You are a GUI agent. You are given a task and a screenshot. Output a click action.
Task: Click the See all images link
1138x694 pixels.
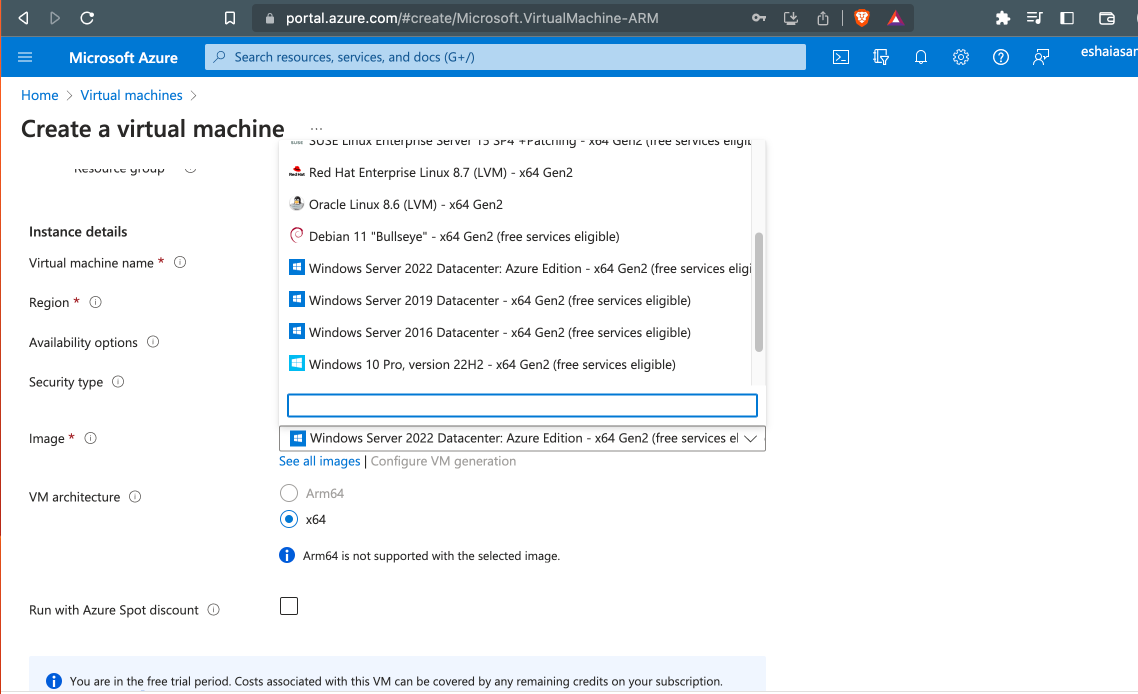[319, 461]
